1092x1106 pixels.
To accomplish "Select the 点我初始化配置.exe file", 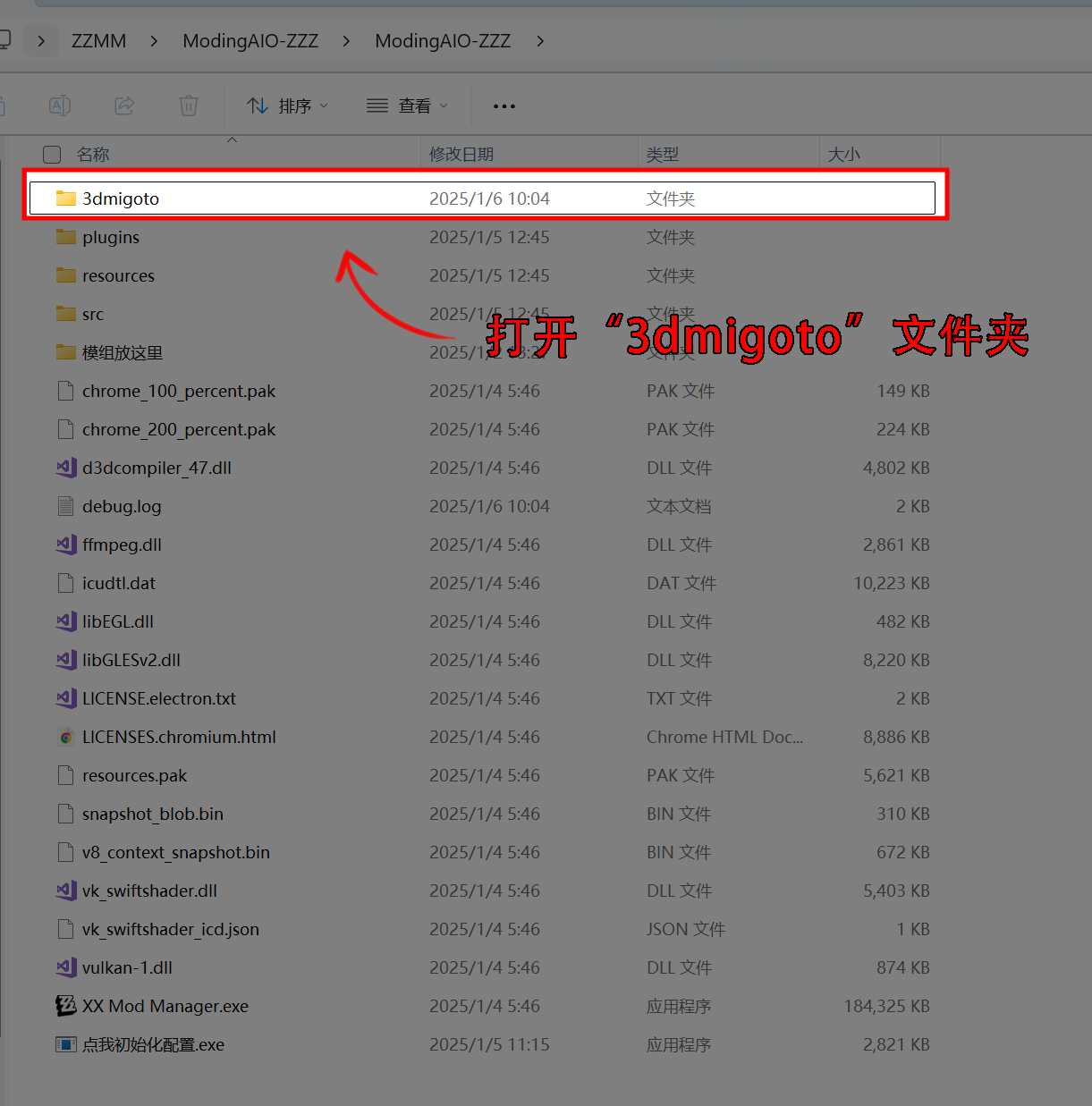I will (x=152, y=1043).
